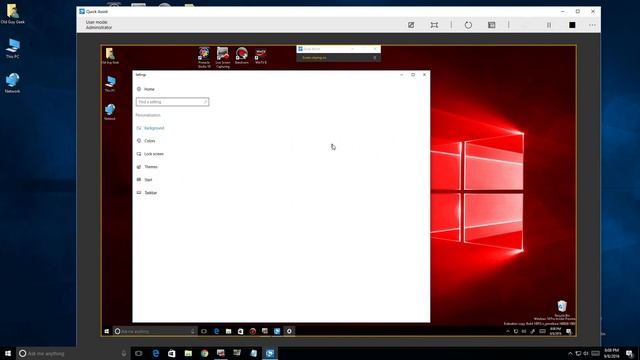Open File Explorer on the local taskbar
The image size is (640, 360).
188,353
